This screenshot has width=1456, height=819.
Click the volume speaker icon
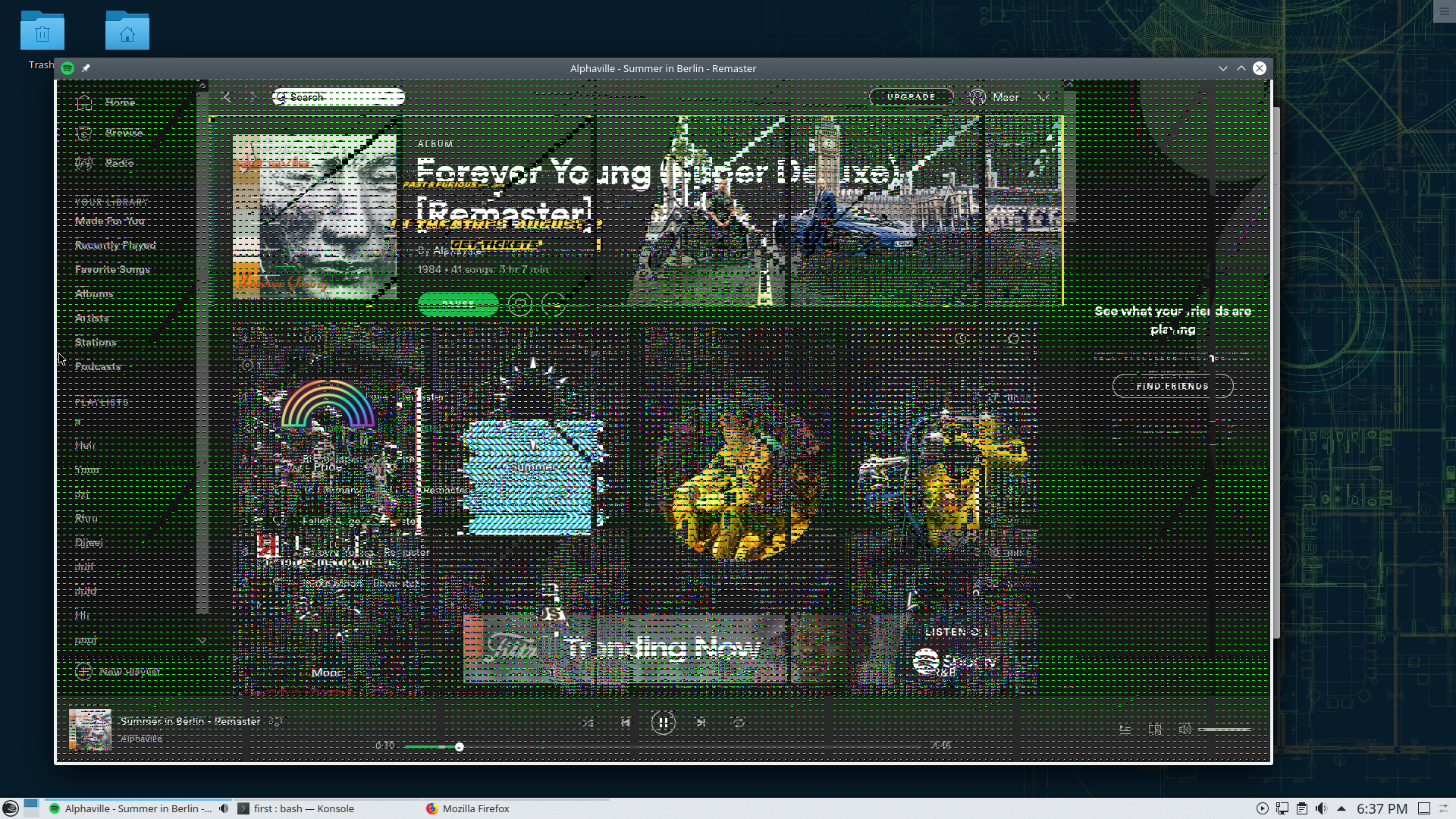coord(1185,728)
